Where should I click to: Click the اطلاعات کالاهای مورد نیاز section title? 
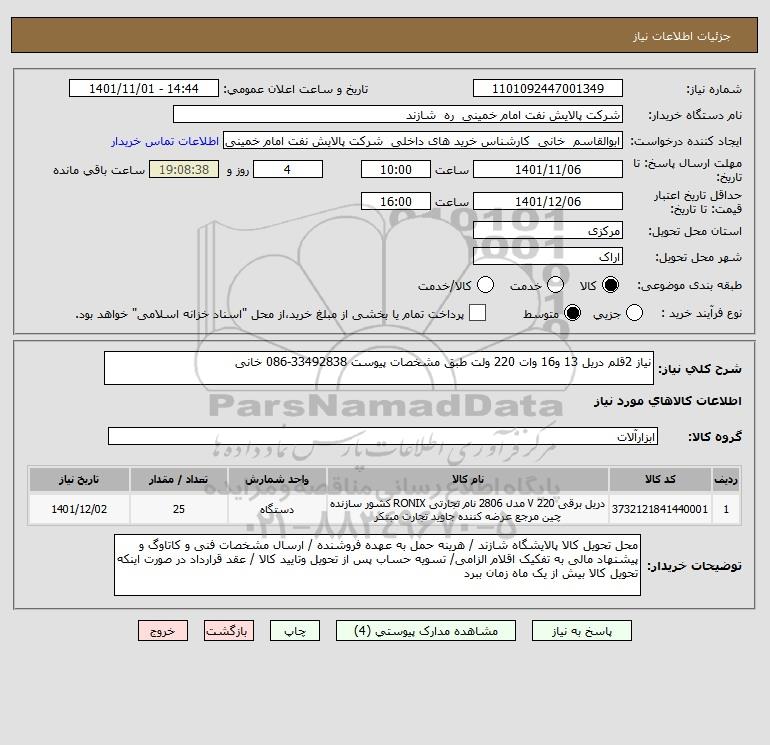[667, 401]
